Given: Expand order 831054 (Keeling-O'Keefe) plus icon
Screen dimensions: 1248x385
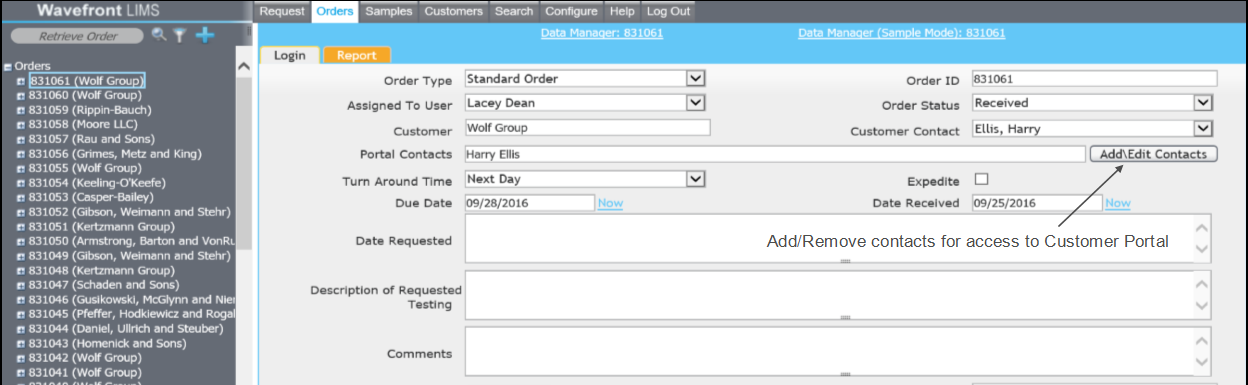Looking at the screenshot, I should 21,184.
